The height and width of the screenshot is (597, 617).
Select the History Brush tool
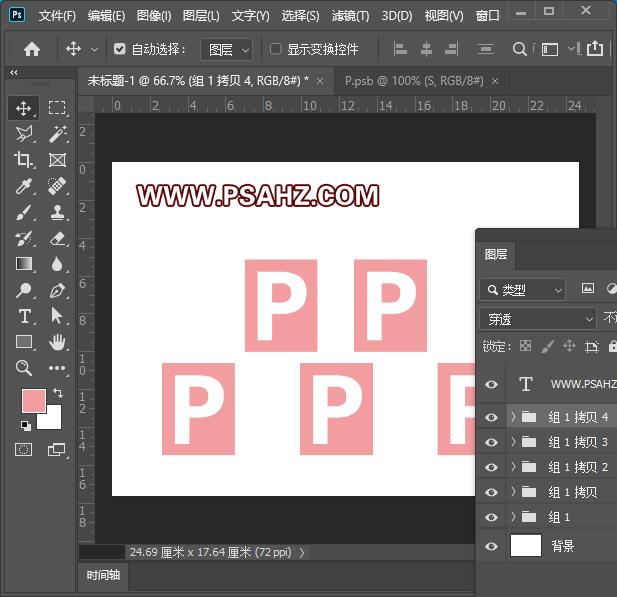(24, 238)
